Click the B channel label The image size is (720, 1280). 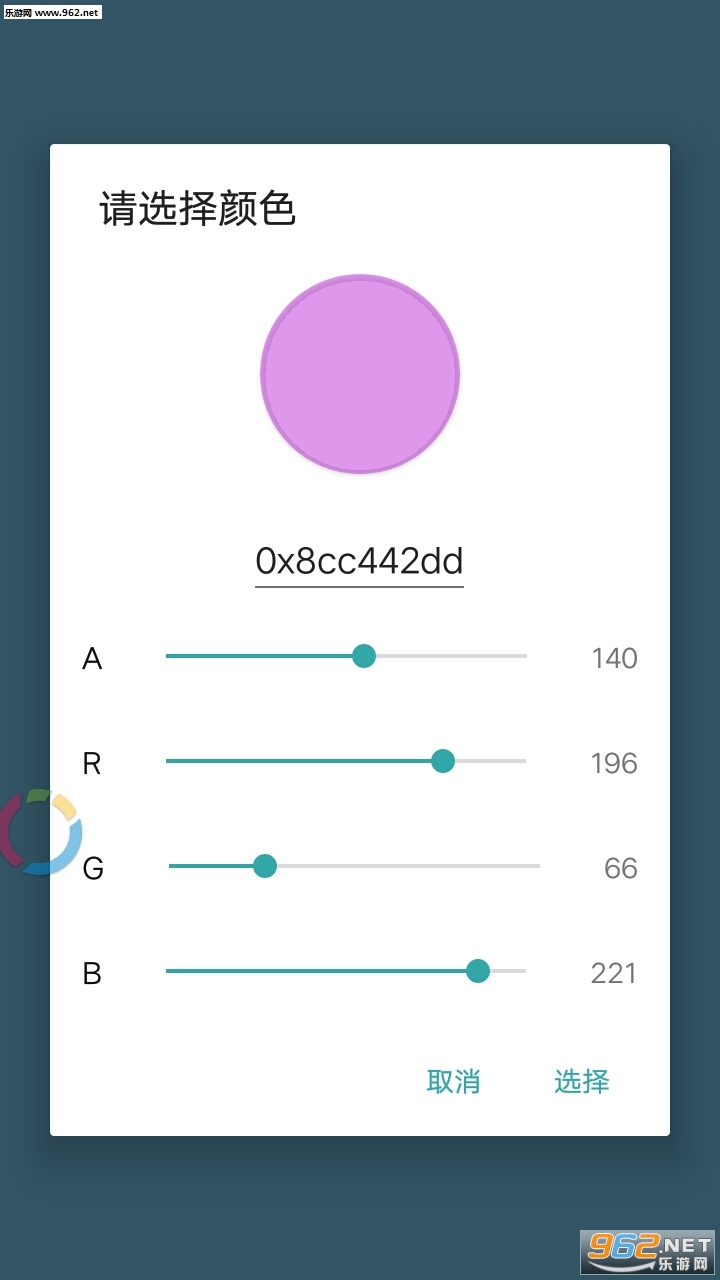point(92,973)
